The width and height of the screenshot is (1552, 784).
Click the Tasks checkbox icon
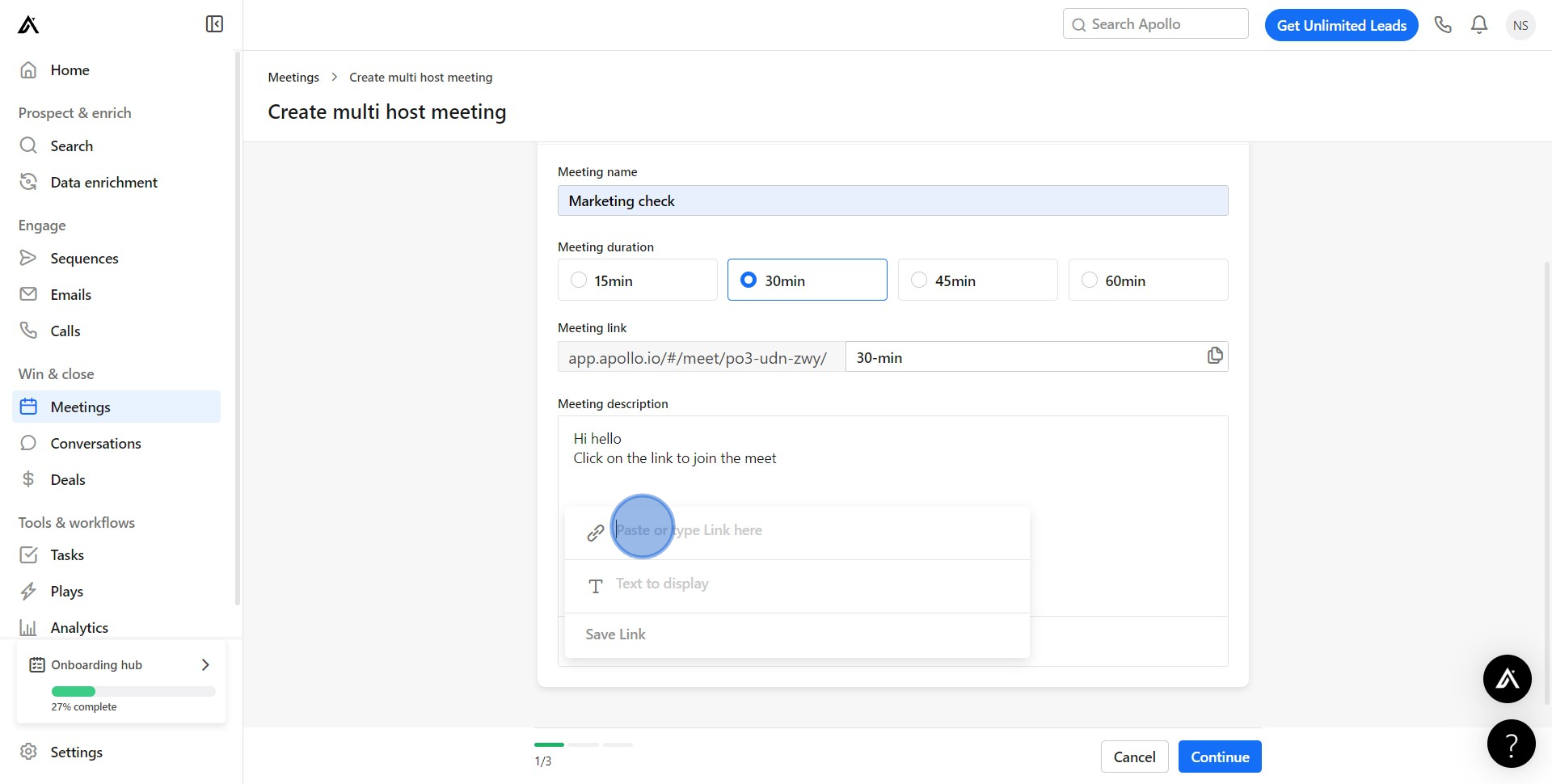click(28, 554)
